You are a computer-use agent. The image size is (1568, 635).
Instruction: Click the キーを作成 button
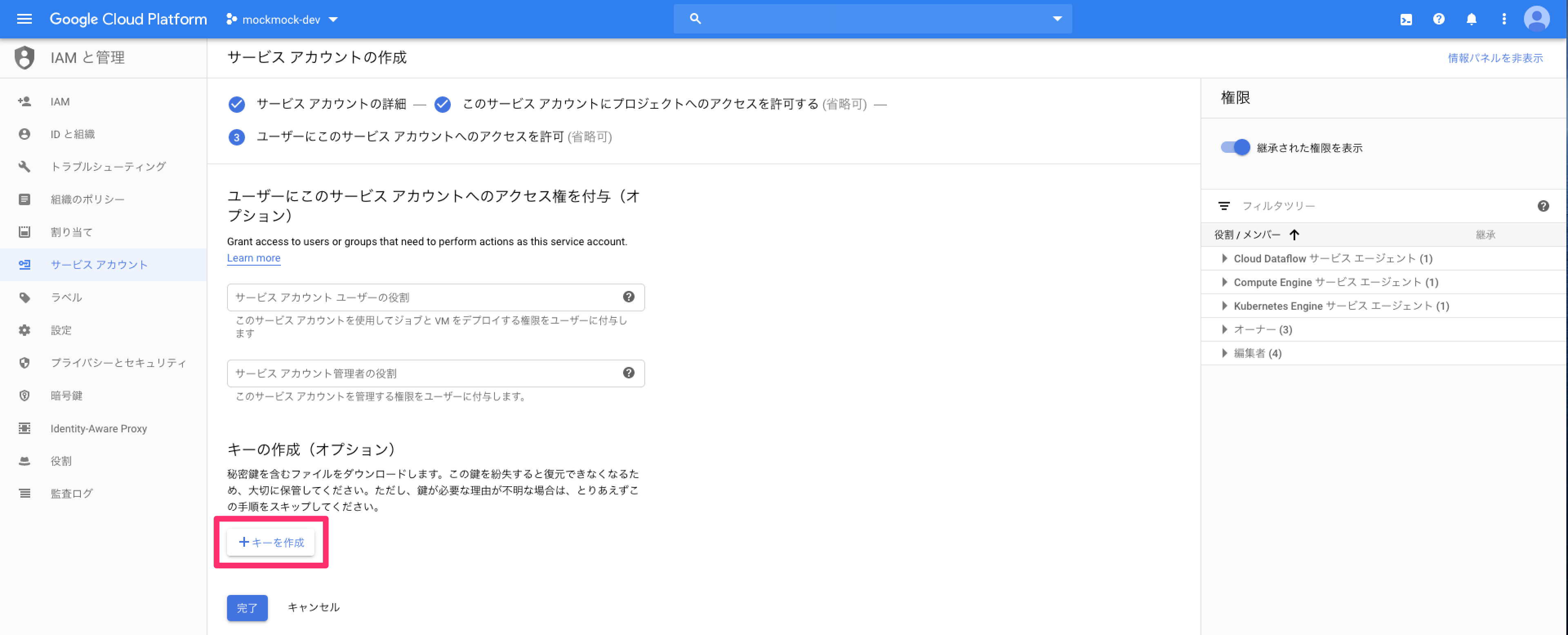click(271, 542)
